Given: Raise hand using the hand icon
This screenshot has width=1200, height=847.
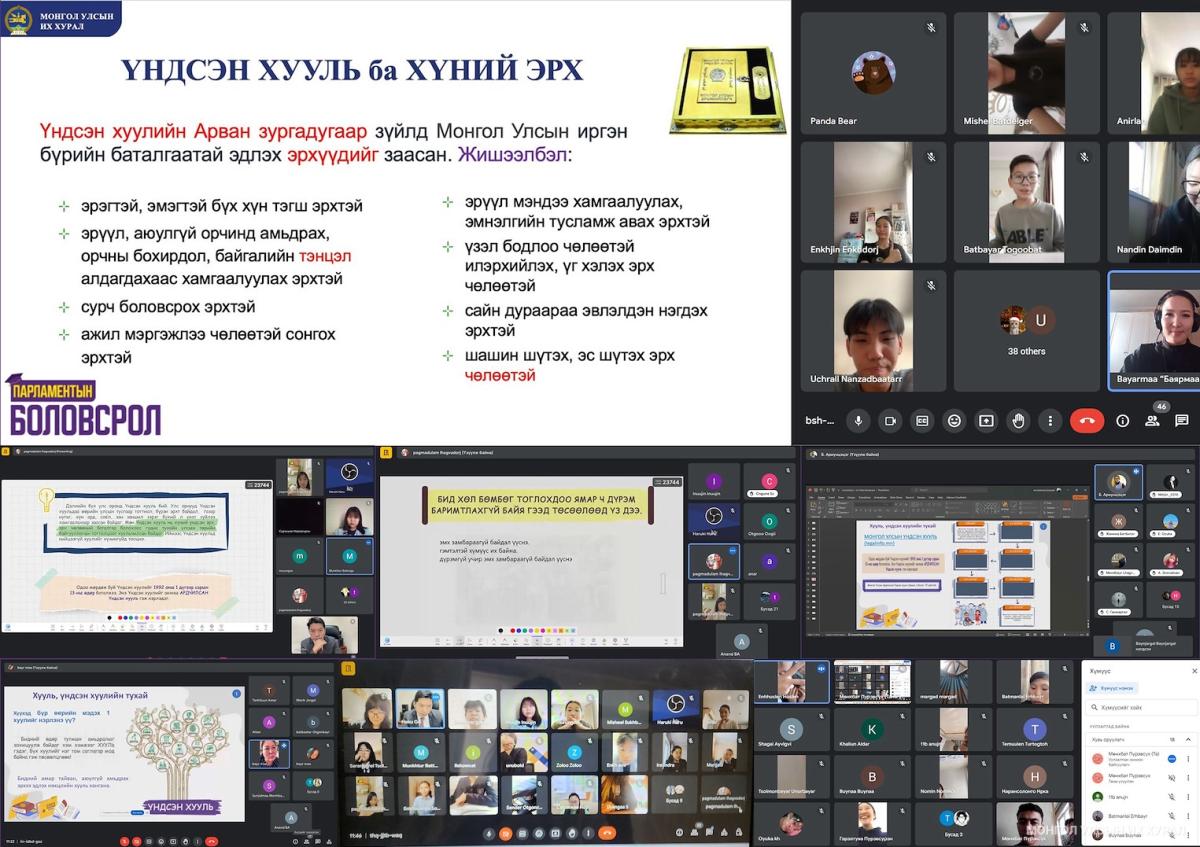Looking at the screenshot, I should click(x=1018, y=421).
